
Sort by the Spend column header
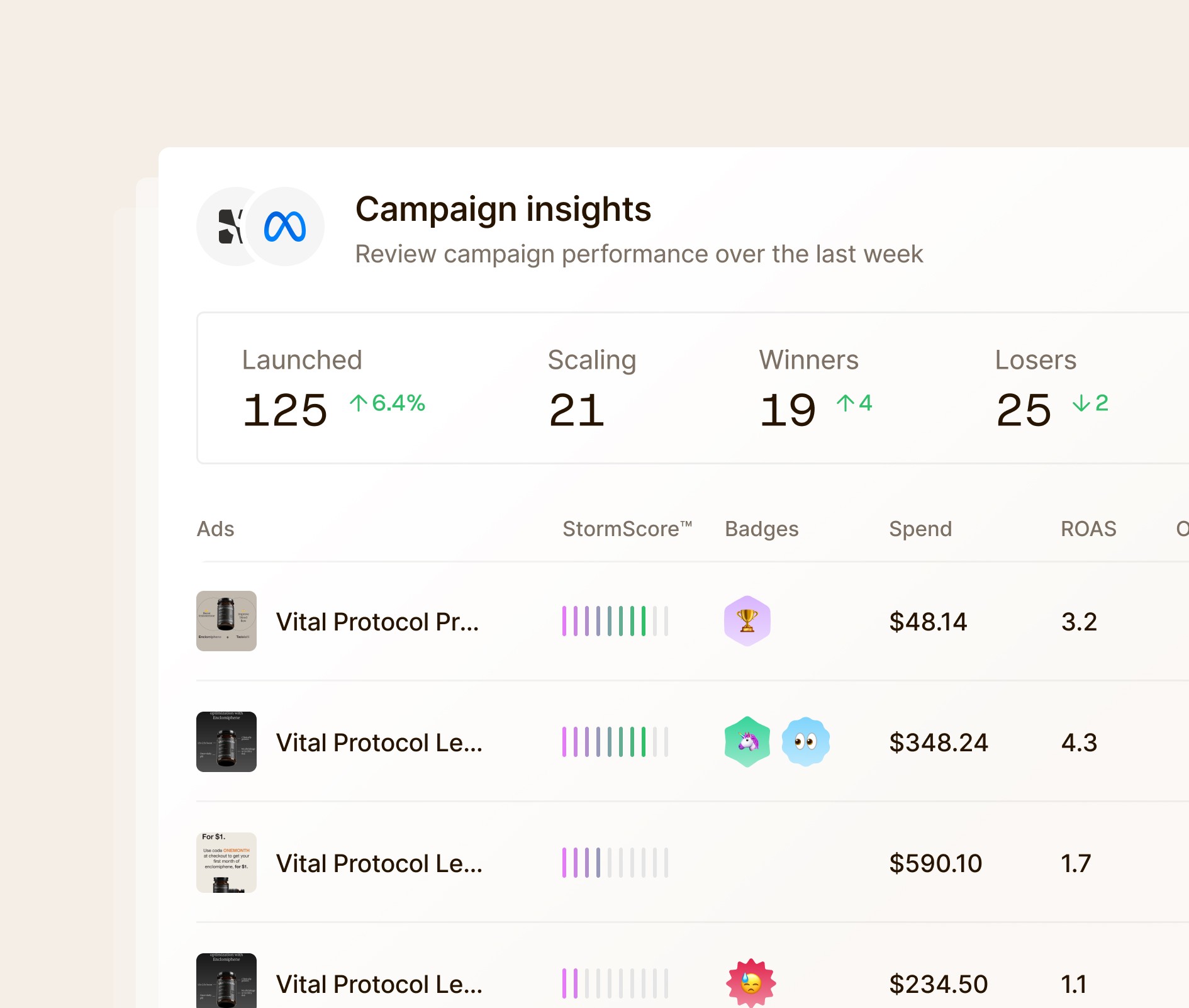[920, 529]
